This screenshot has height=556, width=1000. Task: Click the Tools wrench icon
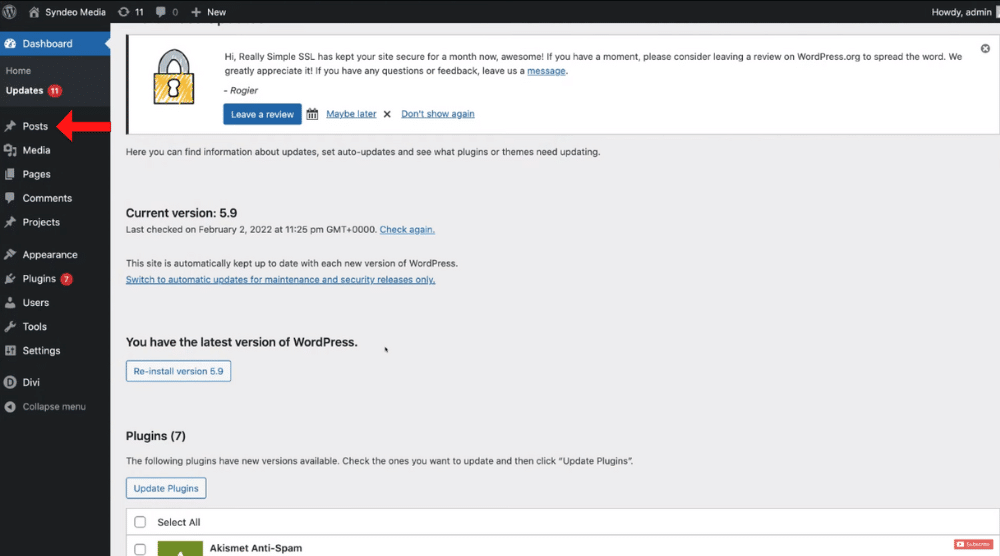click(x=10, y=326)
